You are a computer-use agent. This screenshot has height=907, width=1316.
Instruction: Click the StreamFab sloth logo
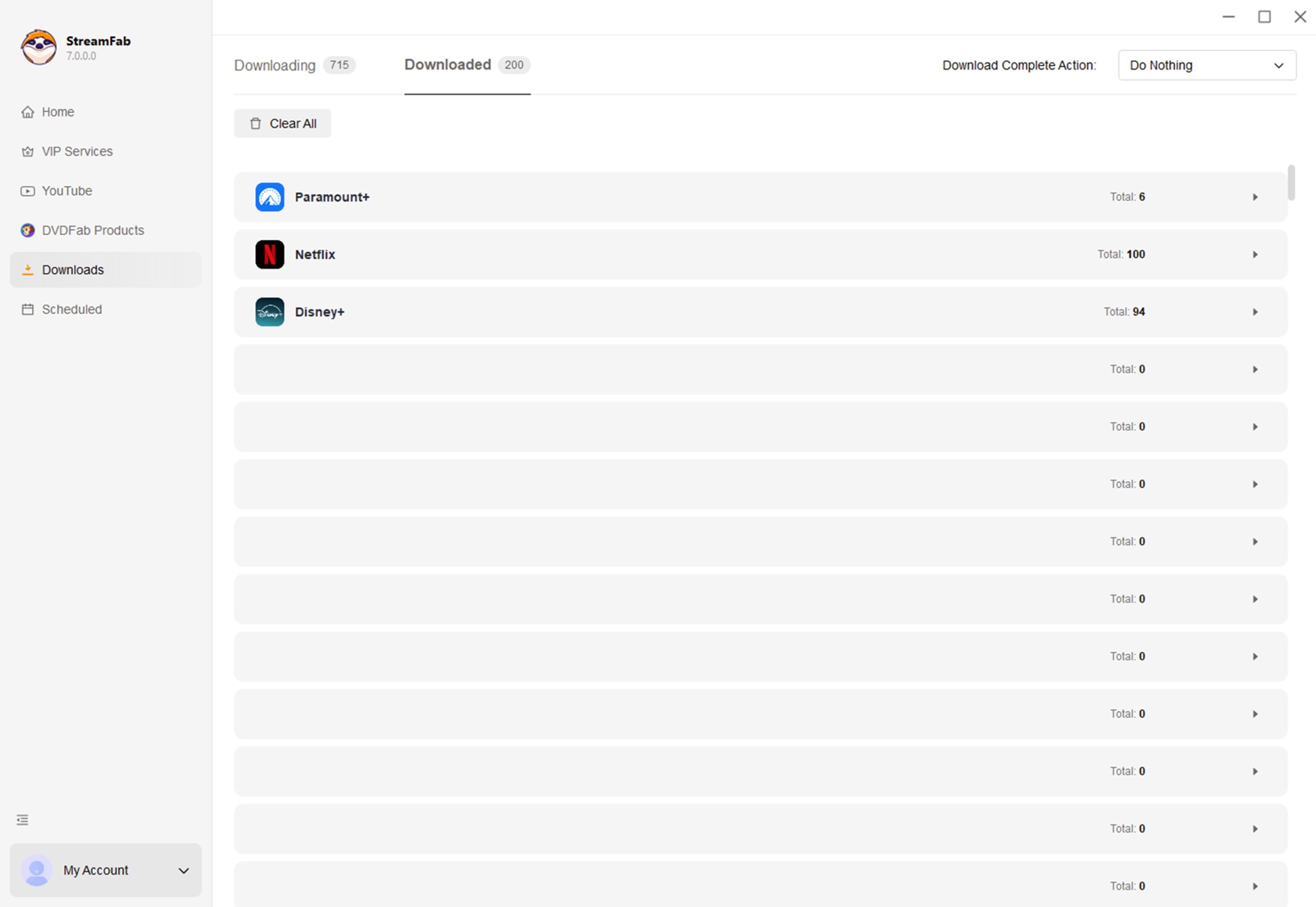(39, 48)
